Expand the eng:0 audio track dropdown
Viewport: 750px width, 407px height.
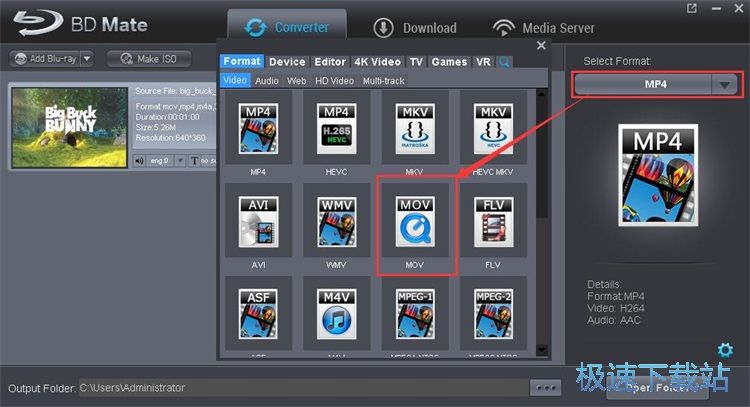180,161
